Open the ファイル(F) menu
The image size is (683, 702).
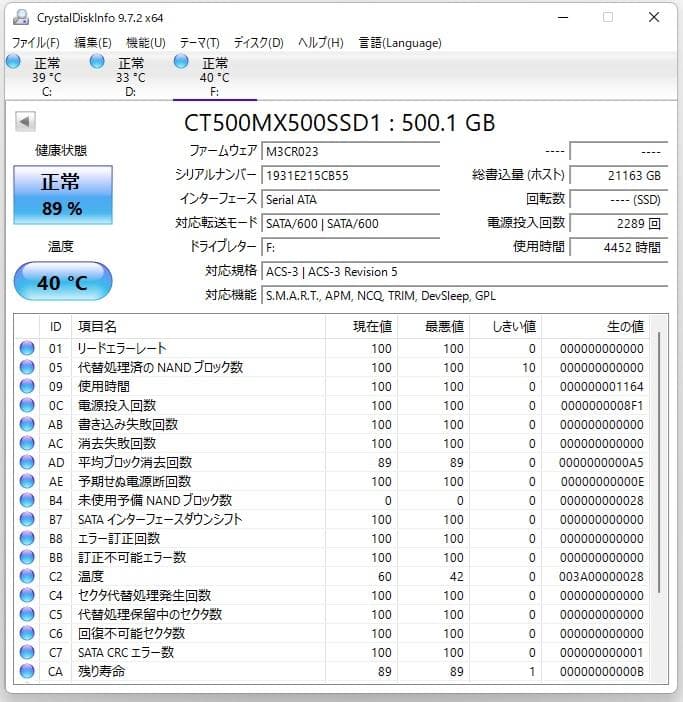pyautogui.click(x=36, y=43)
